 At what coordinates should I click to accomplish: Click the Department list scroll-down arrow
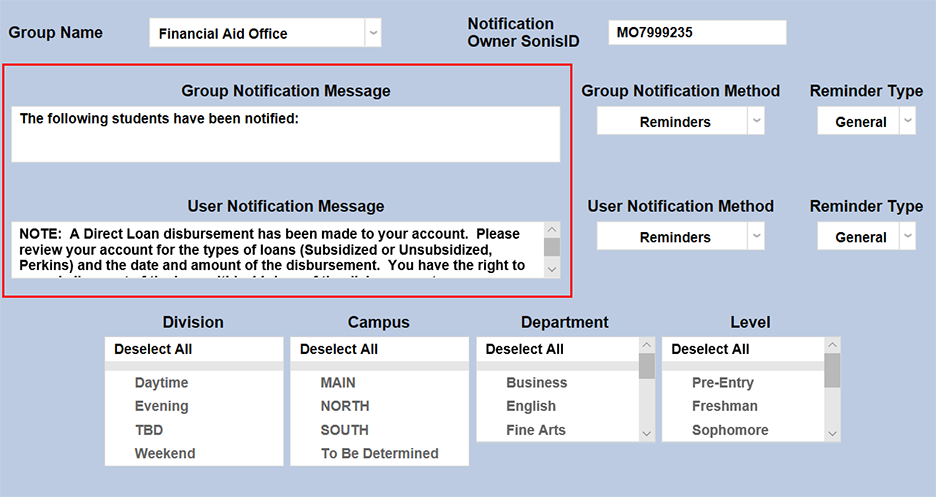pyautogui.click(x=646, y=434)
